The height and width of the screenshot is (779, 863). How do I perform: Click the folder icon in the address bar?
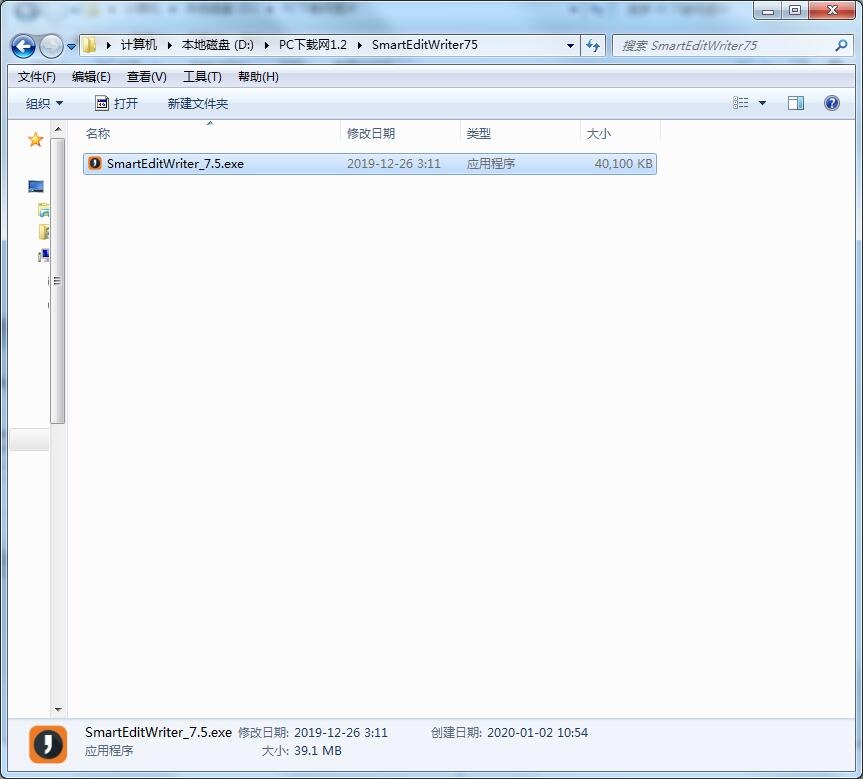(x=89, y=45)
